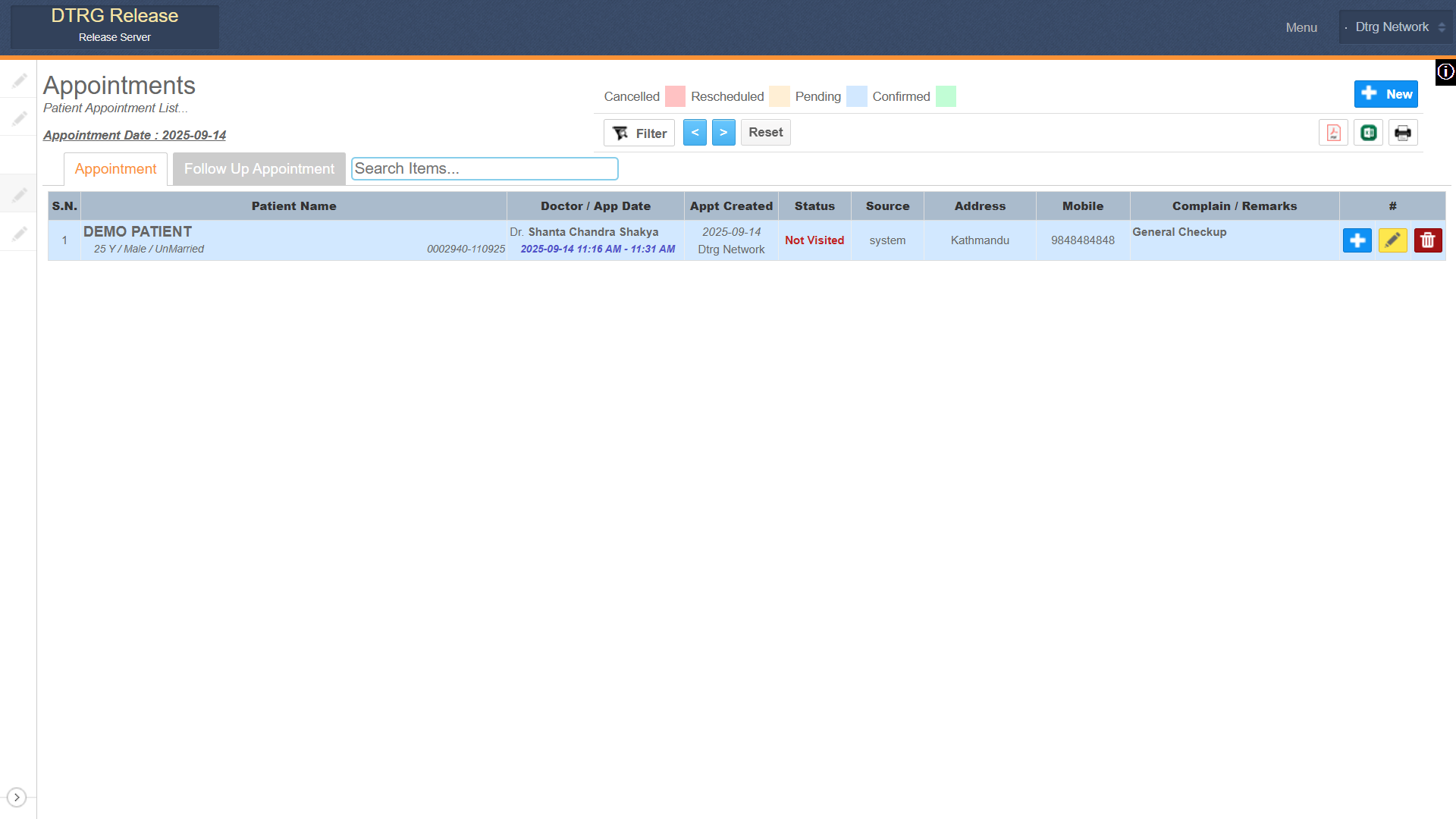The image size is (1456, 819).
Task: Click the Confirmed green legend swatch
Action: click(x=946, y=96)
